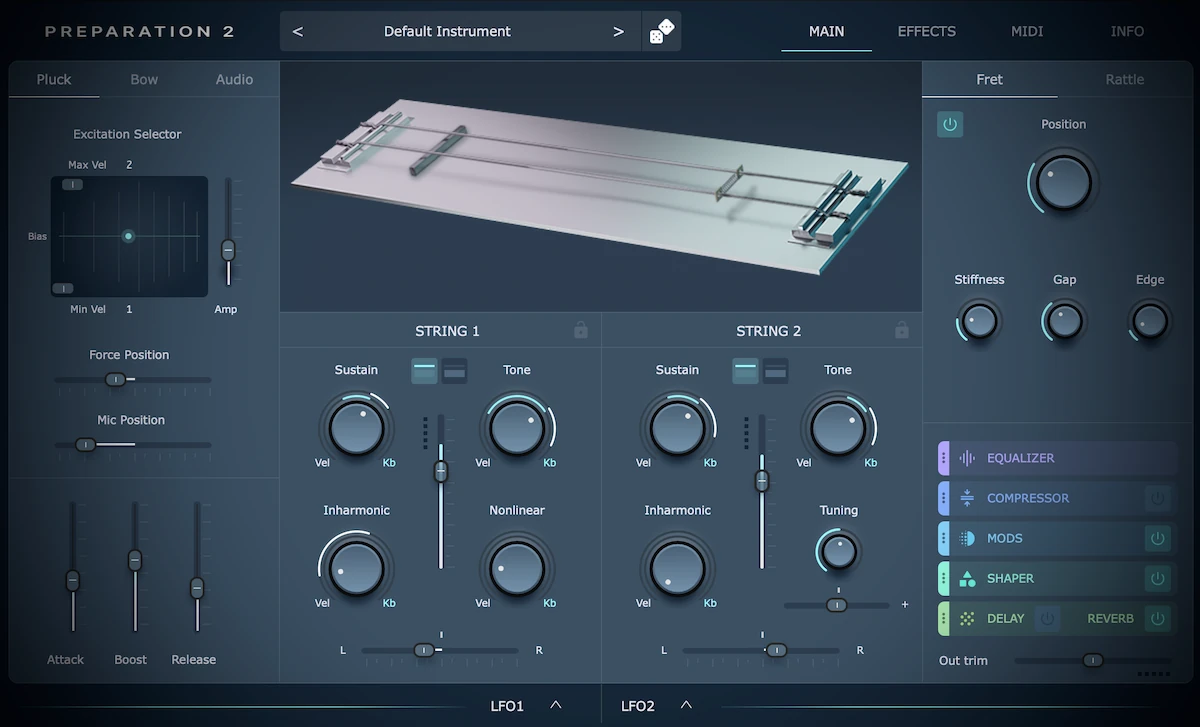Switch to the Bow tab
This screenshot has height=727, width=1200.
pos(143,79)
